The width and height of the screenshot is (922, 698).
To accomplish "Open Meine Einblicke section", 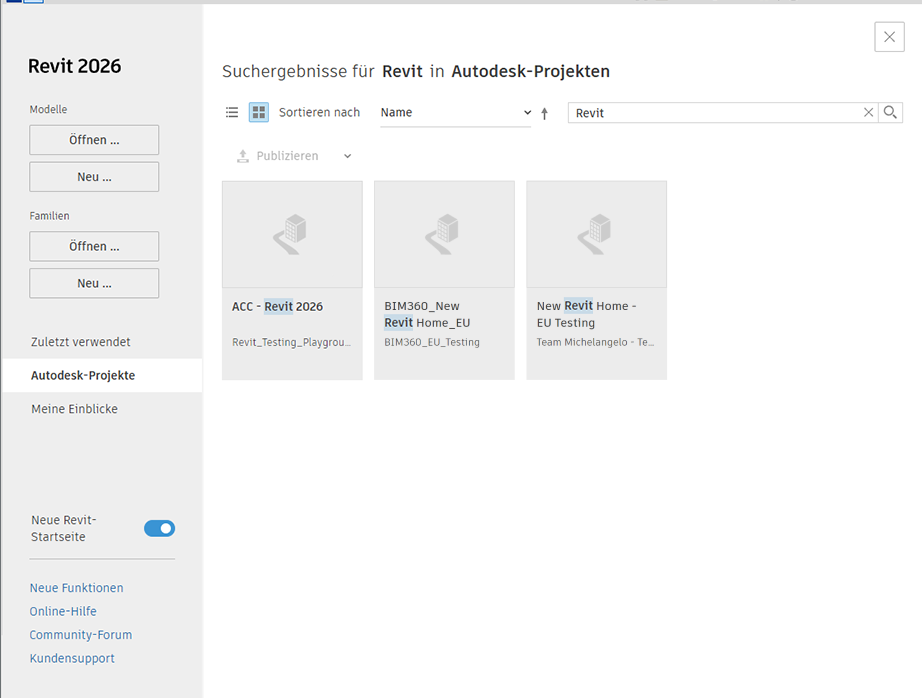I will pyautogui.click(x=75, y=409).
